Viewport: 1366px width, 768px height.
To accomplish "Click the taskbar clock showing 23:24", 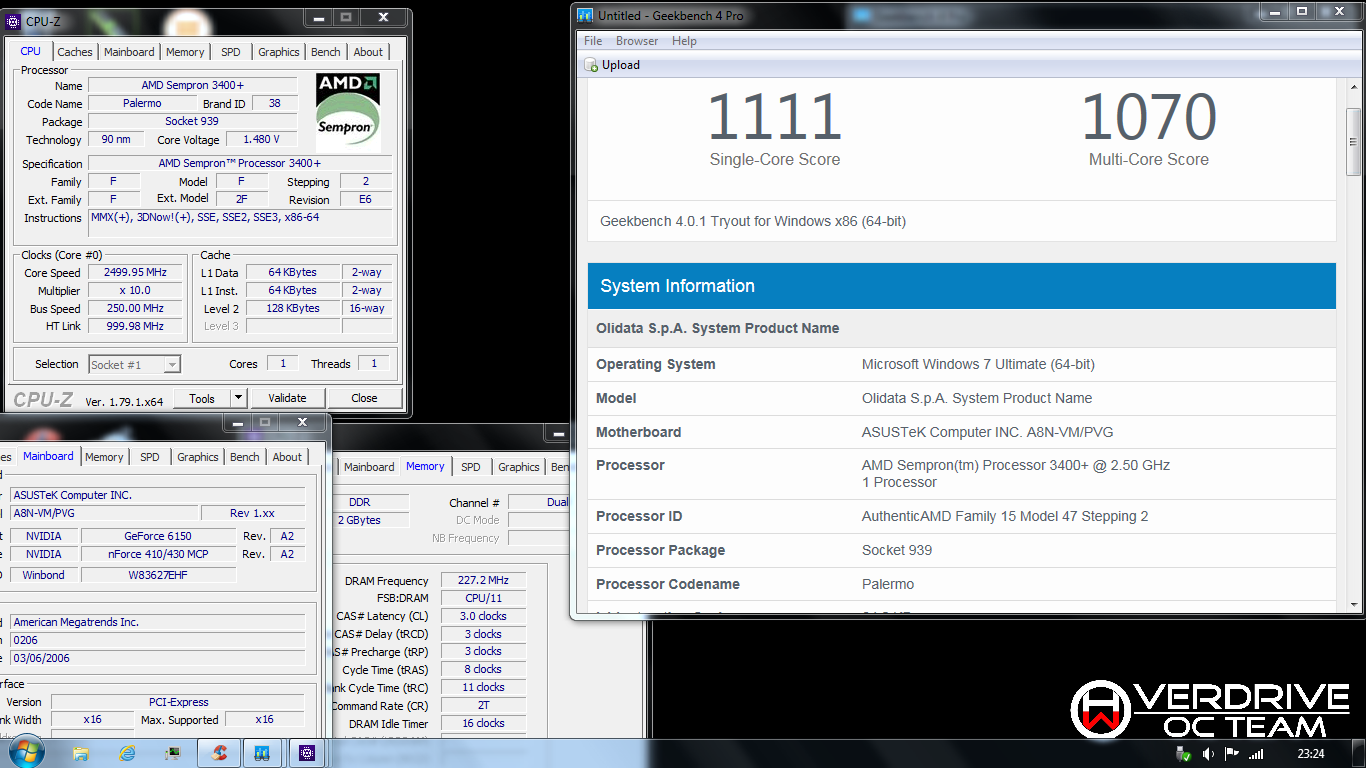I will (x=1310, y=754).
